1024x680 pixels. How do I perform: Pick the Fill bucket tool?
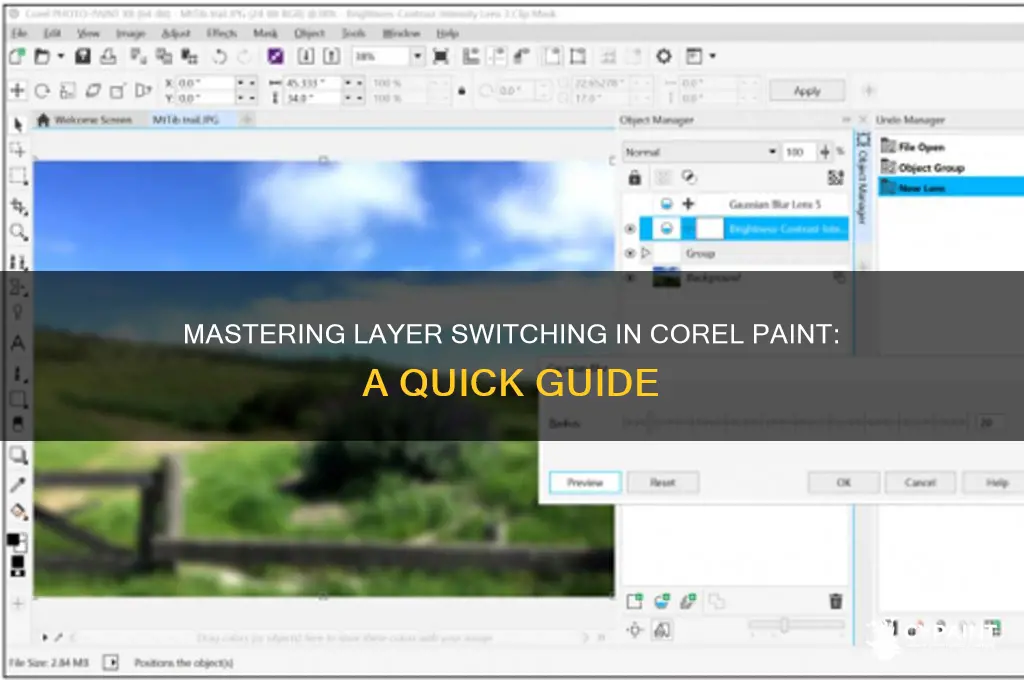click(18, 511)
